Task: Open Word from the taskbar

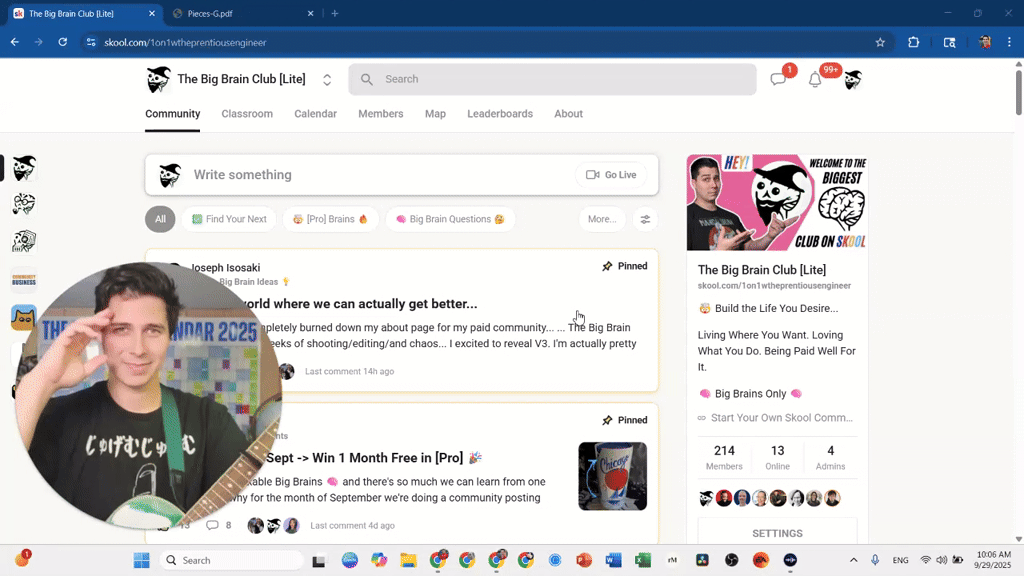Action: 613,560
